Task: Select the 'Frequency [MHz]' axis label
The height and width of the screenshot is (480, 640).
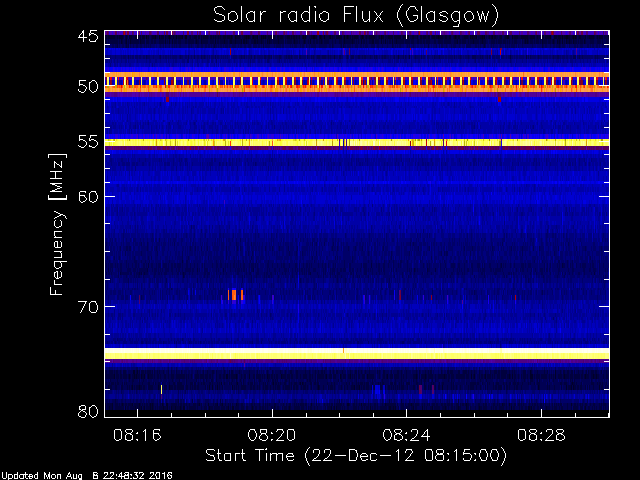Action: click(x=57, y=224)
